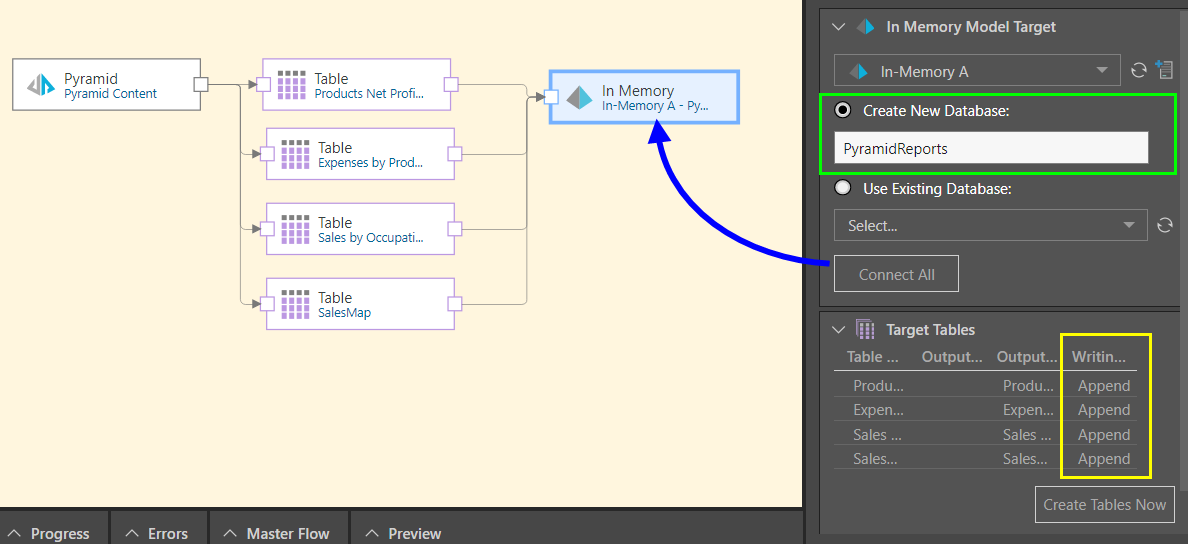Viewport: 1188px width, 544px height.
Task: Click the In Memory Model Target header icon
Action: pyautogui.click(x=865, y=27)
